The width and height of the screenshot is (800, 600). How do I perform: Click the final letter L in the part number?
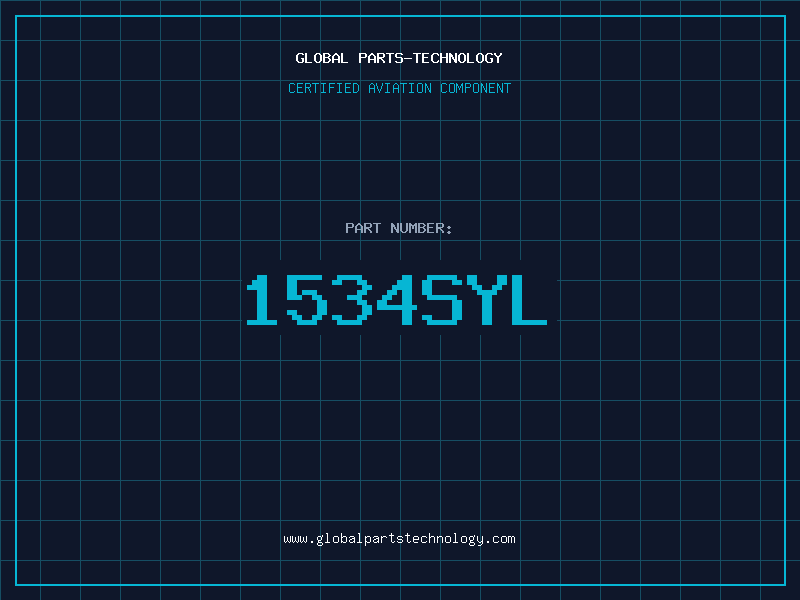(x=529, y=300)
